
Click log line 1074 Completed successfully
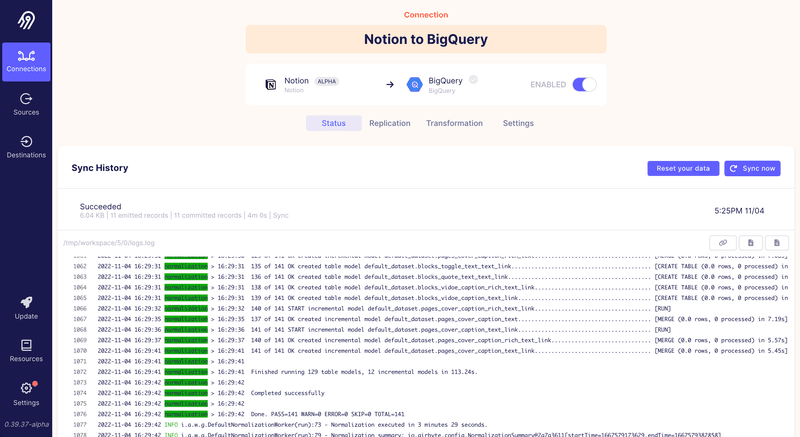pyautogui.click(x=287, y=393)
